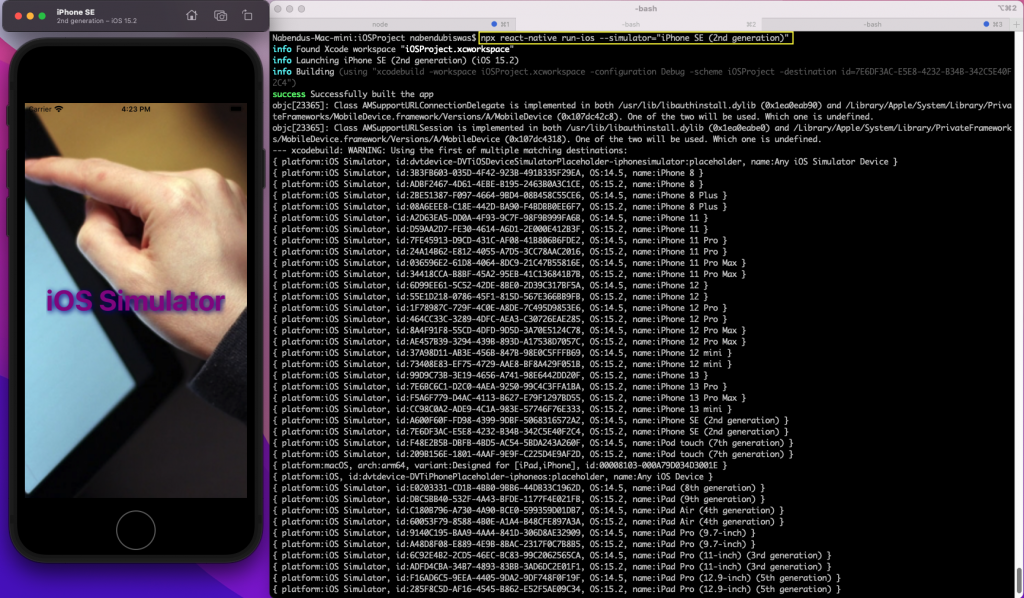Click the 'iPhone SE' Simulator window title

pos(76,12)
